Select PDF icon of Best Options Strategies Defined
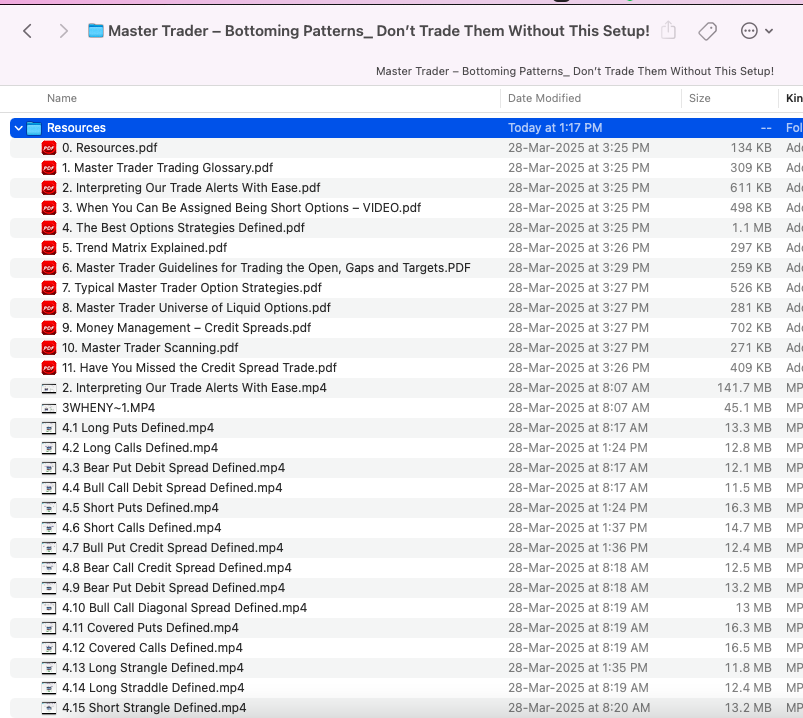Viewport: 803px width, 718px height. (x=49, y=228)
